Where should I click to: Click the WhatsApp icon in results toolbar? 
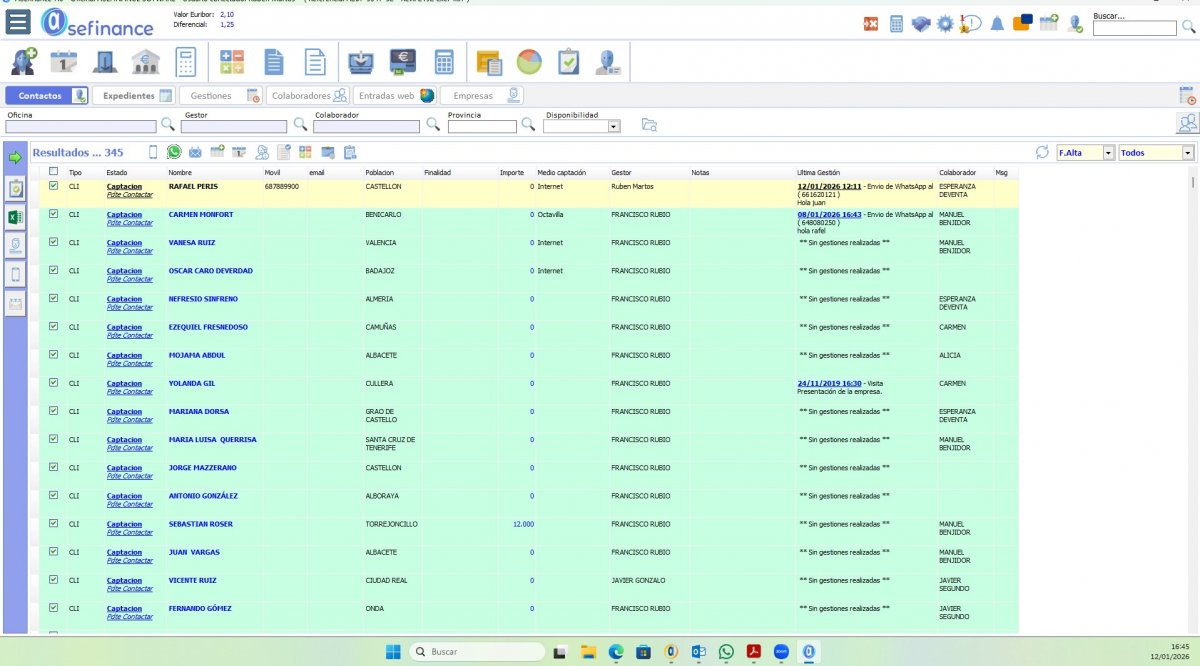[174, 153]
